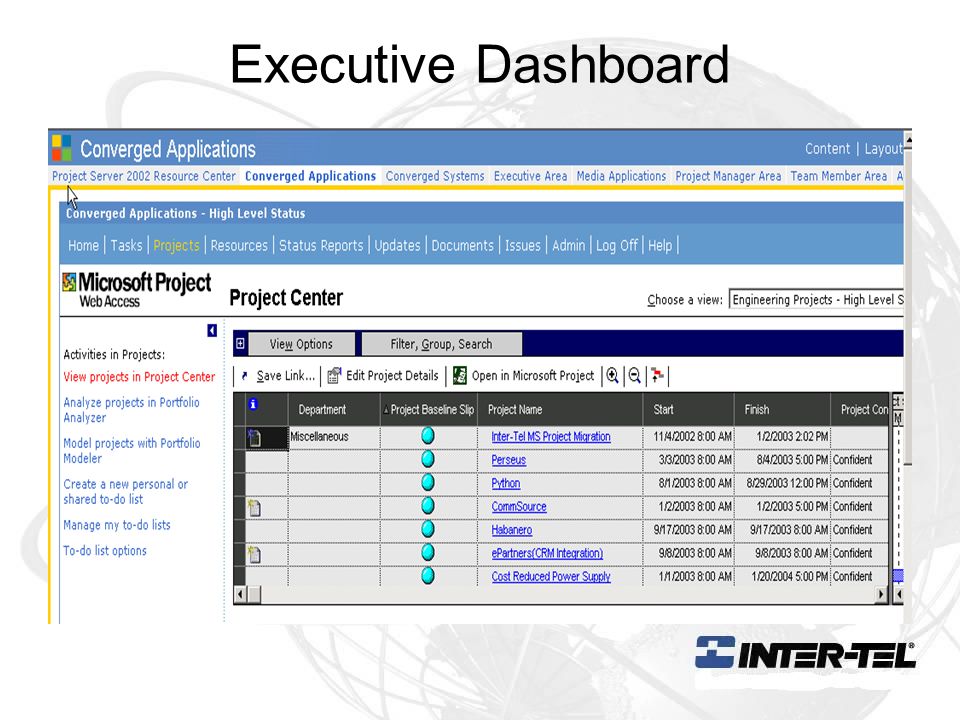This screenshot has width=960, height=720.
Task: Open the Cost Reduced Power Supply project
Action: (x=550, y=576)
